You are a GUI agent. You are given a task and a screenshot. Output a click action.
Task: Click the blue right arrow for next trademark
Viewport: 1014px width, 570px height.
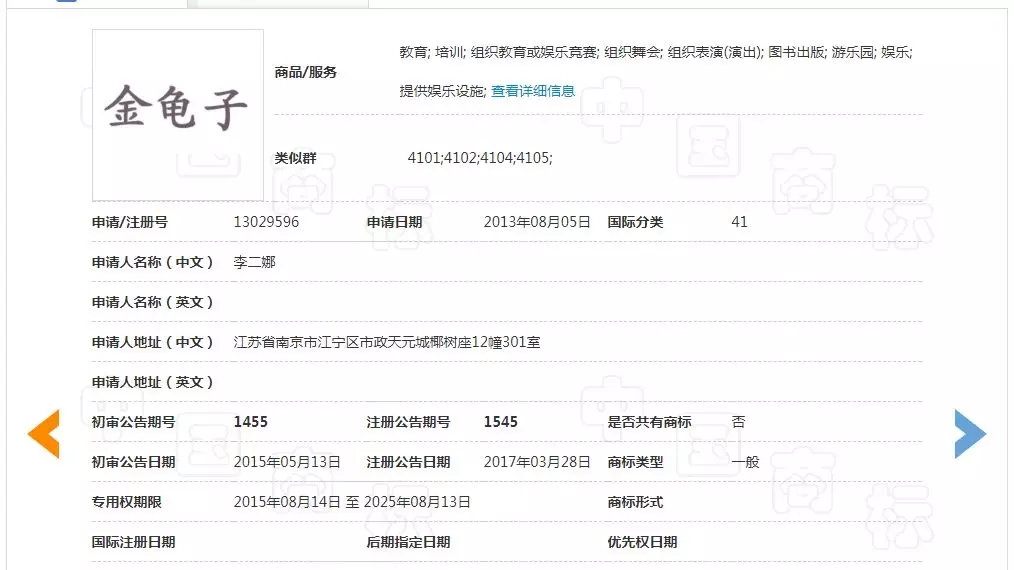(x=970, y=434)
